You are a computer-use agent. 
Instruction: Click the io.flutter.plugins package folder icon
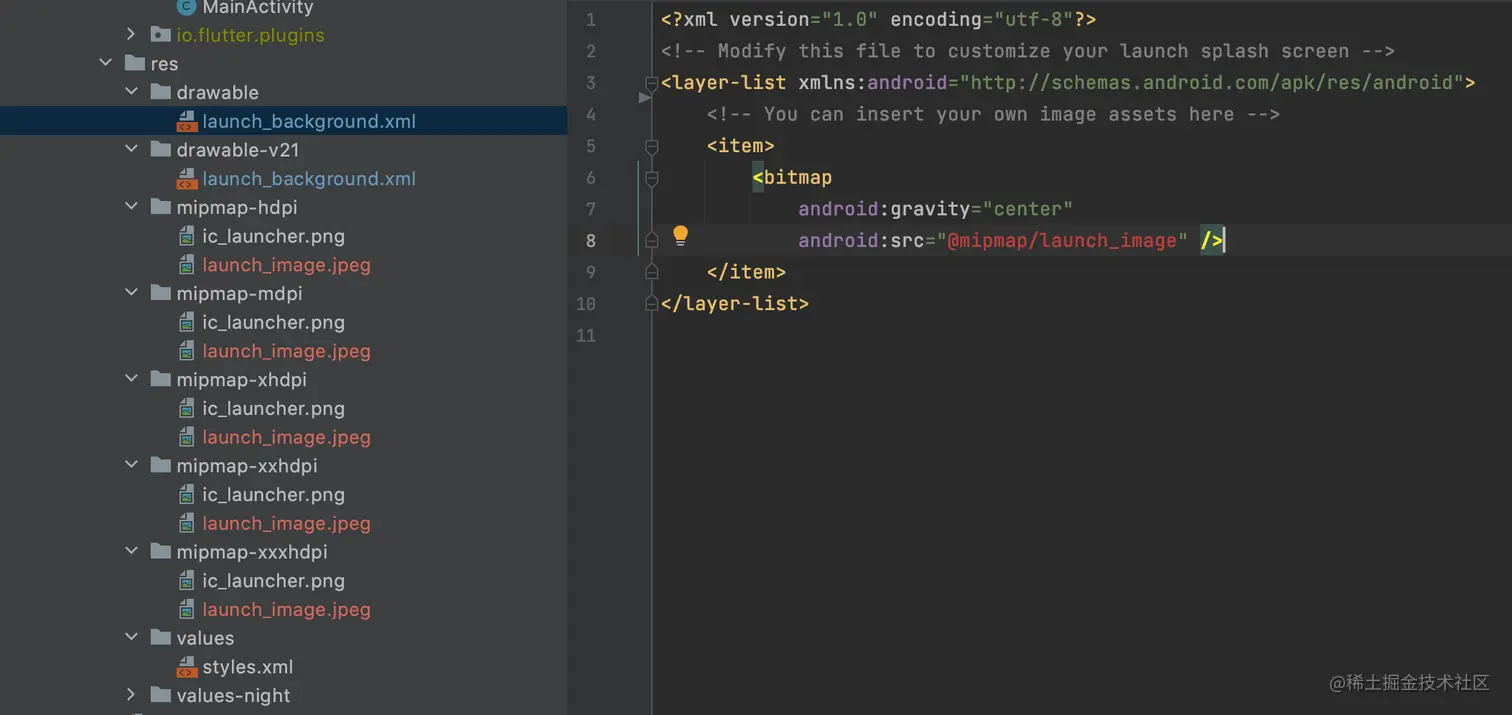160,35
